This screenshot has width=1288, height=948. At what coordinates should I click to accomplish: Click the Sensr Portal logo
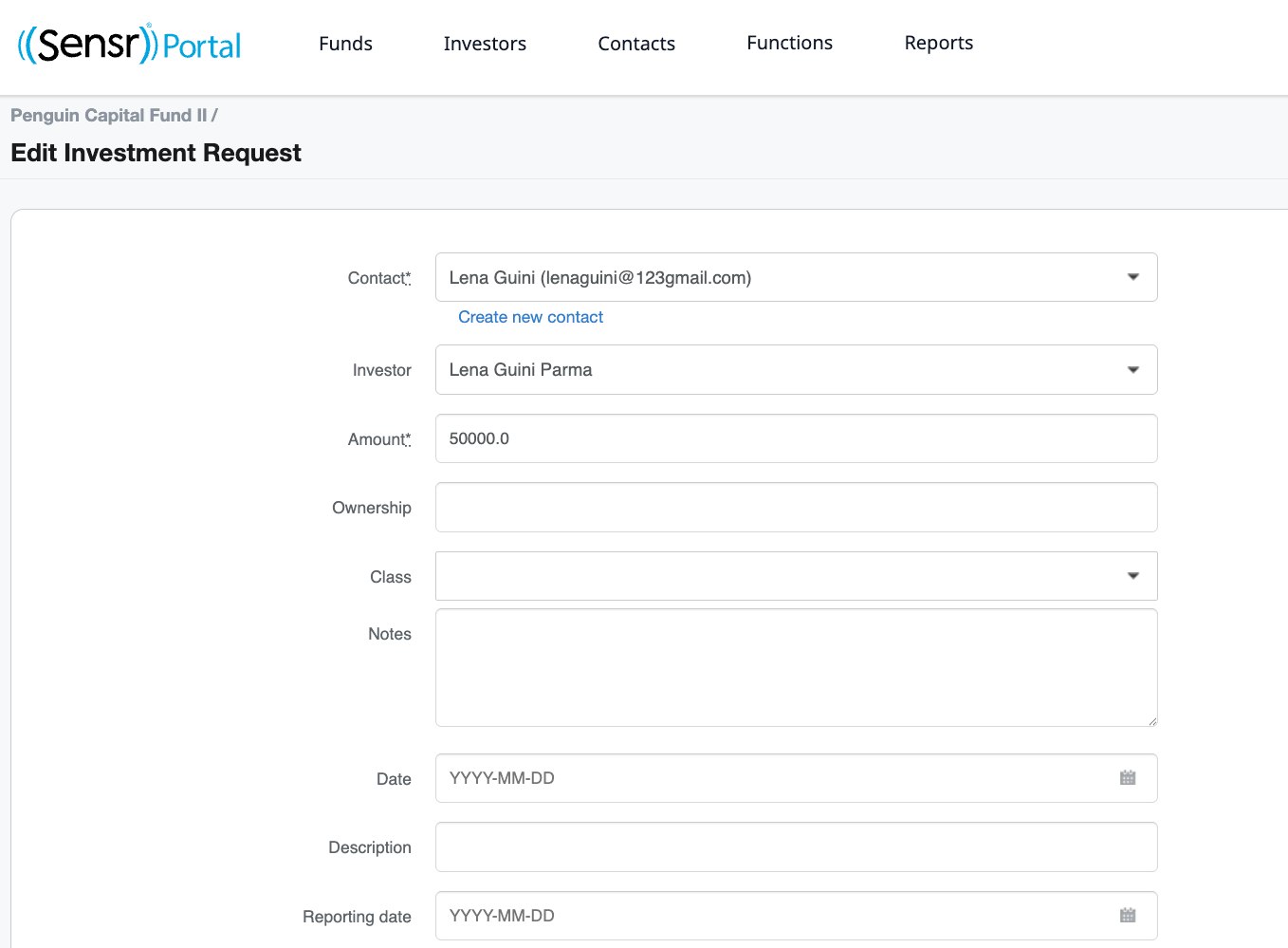coord(130,44)
